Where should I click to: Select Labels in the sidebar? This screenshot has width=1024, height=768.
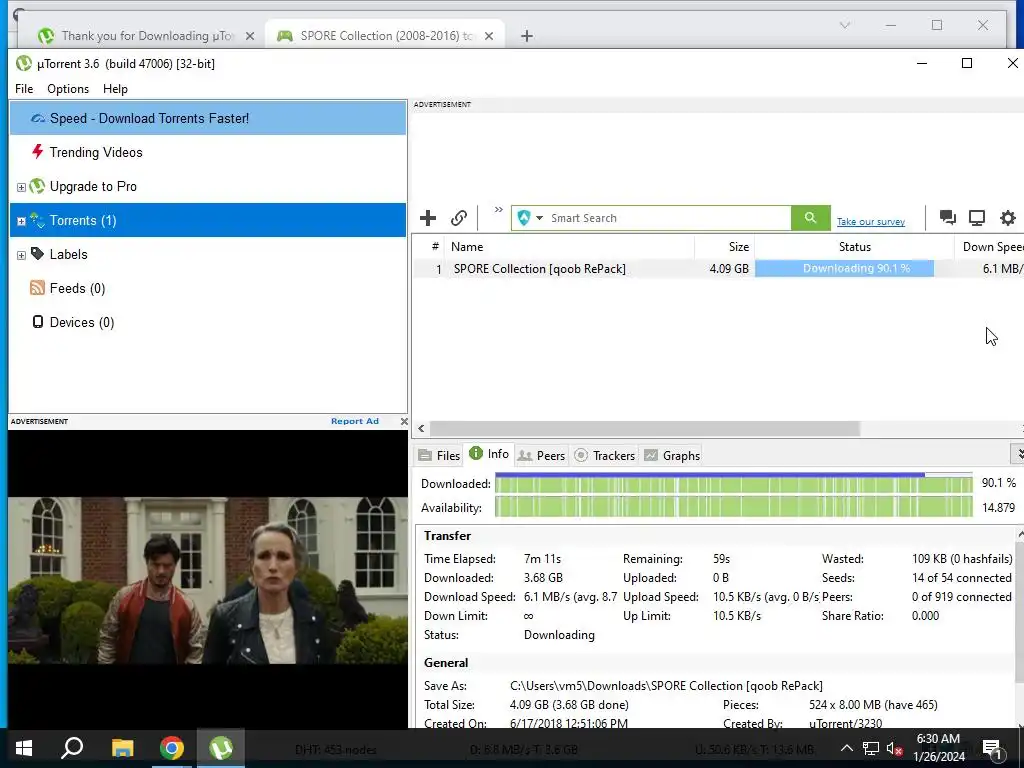point(208,254)
